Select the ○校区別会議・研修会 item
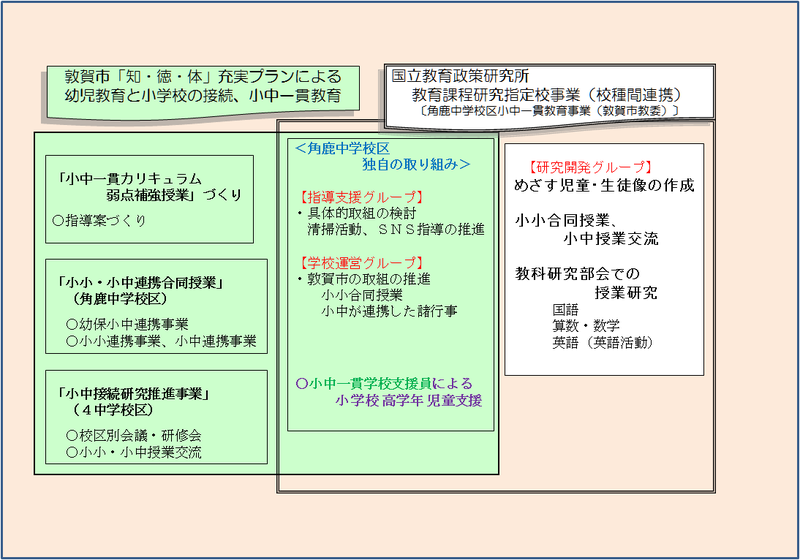800x560 pixels. tap(133, 436)
